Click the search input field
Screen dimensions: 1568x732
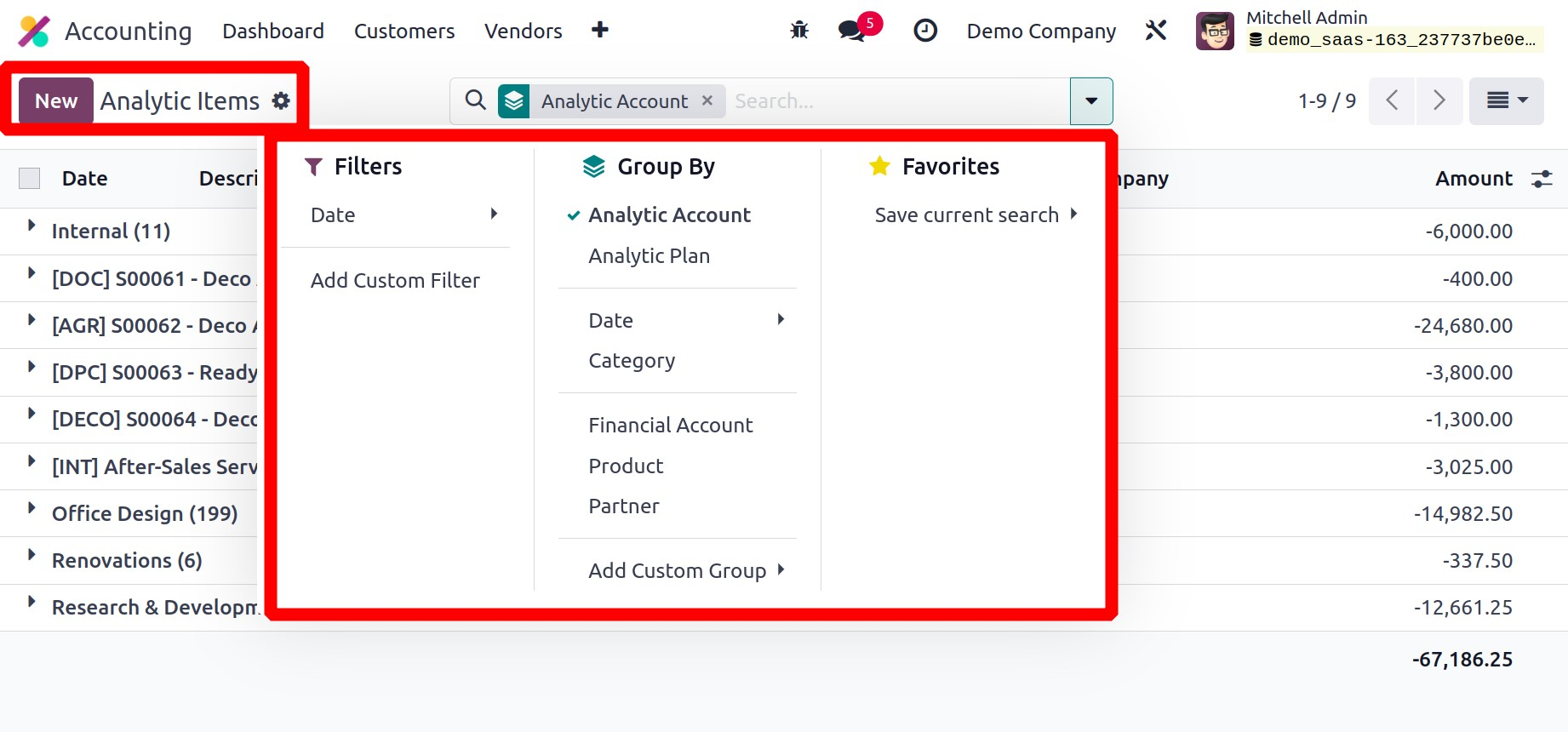tap(894, 101)
